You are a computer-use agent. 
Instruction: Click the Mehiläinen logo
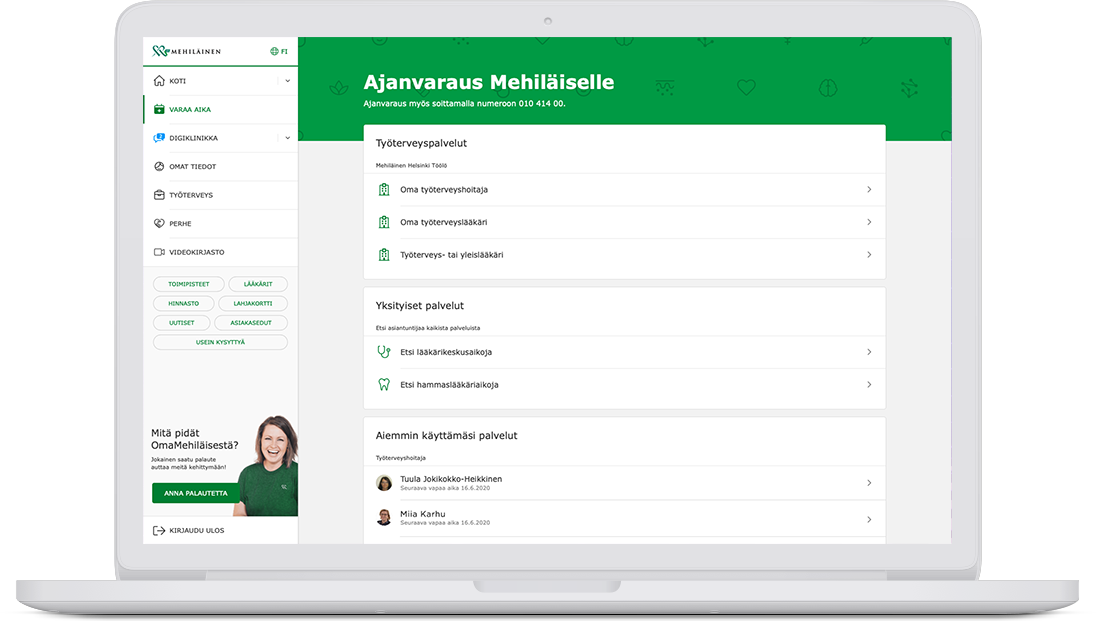coord(187,51)
